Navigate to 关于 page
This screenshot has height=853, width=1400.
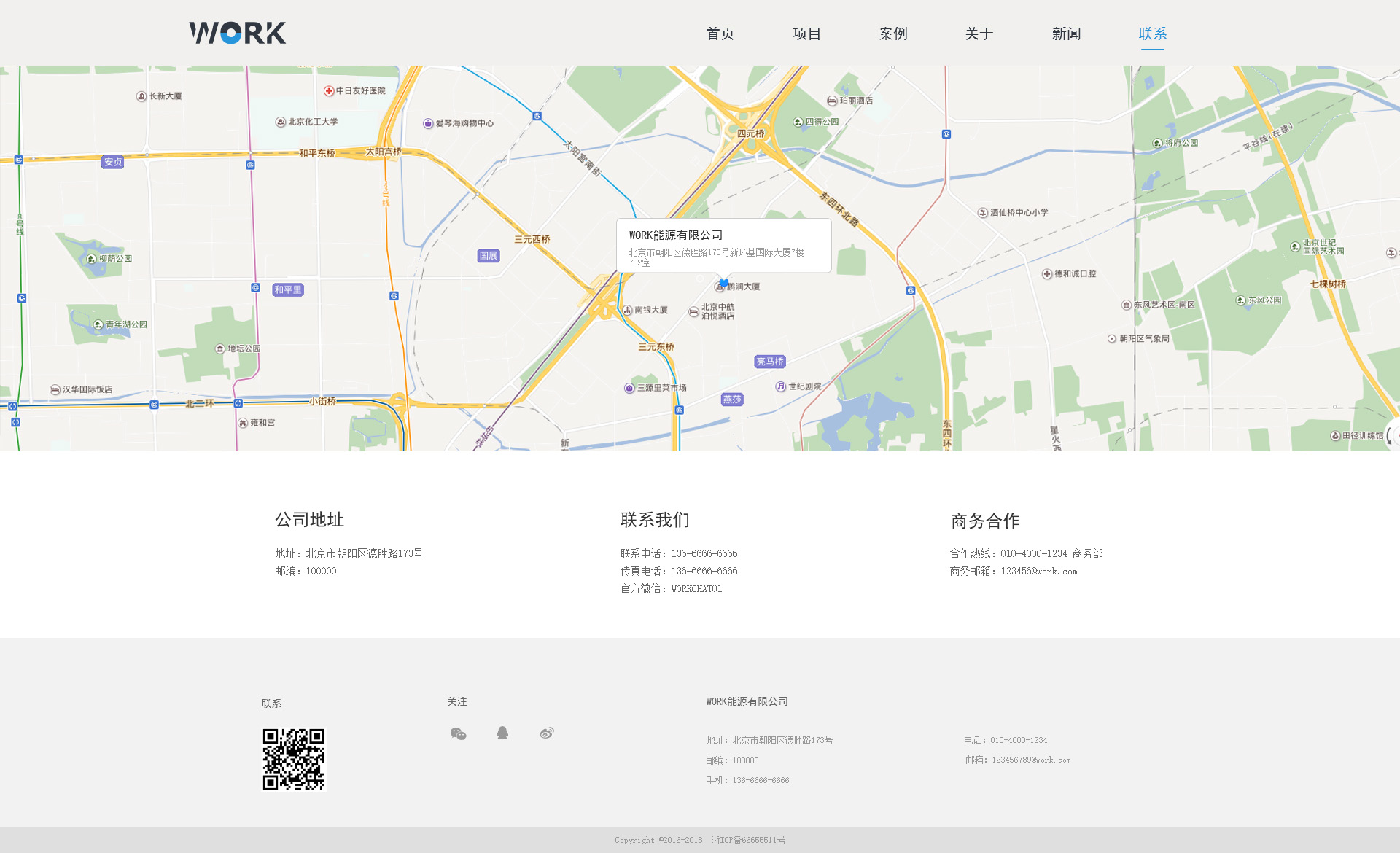point(979,34)
